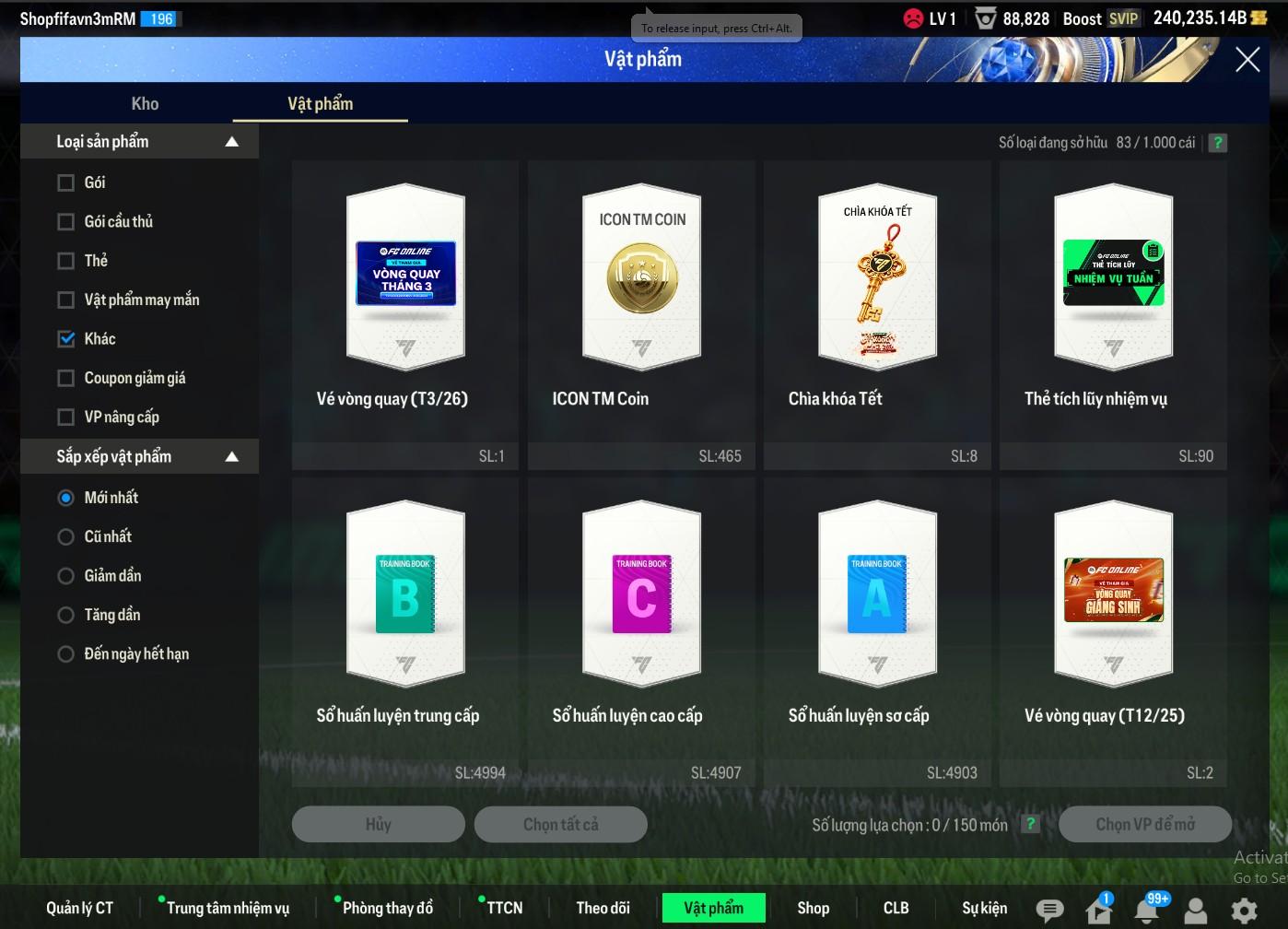Open Shop from the bottom menu
Image resolution: width=1288 pixels, height=929 pixels.
point(813,908)
